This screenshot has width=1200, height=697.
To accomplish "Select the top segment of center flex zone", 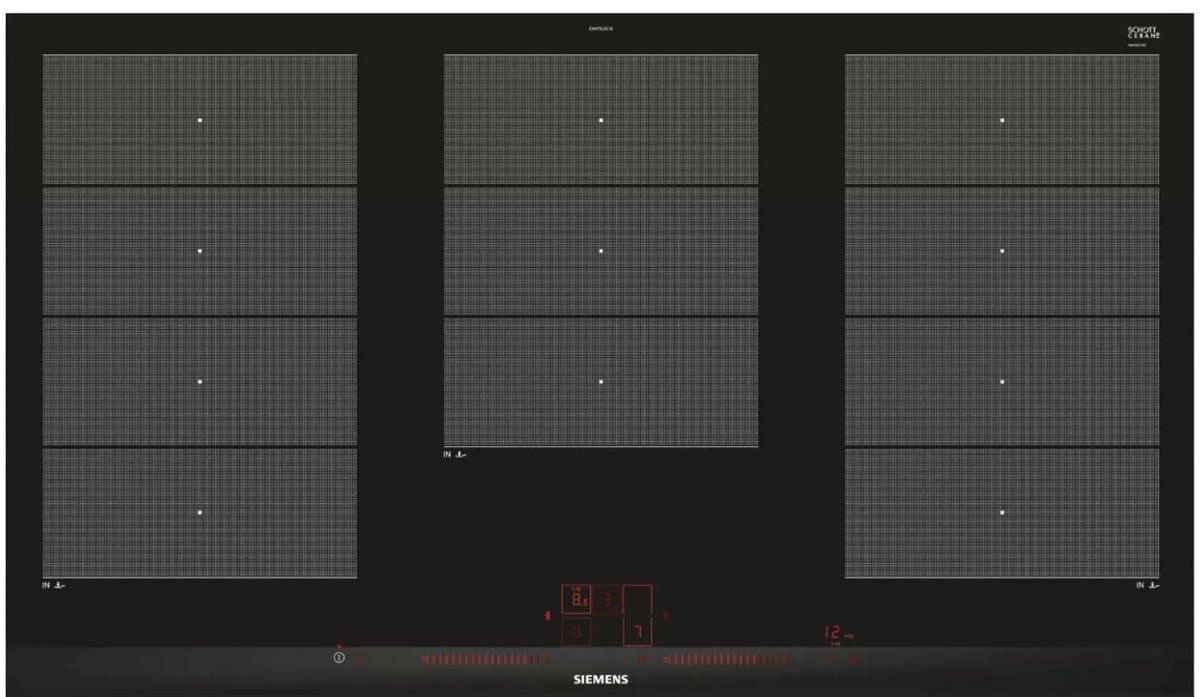I will pos(601,119).
